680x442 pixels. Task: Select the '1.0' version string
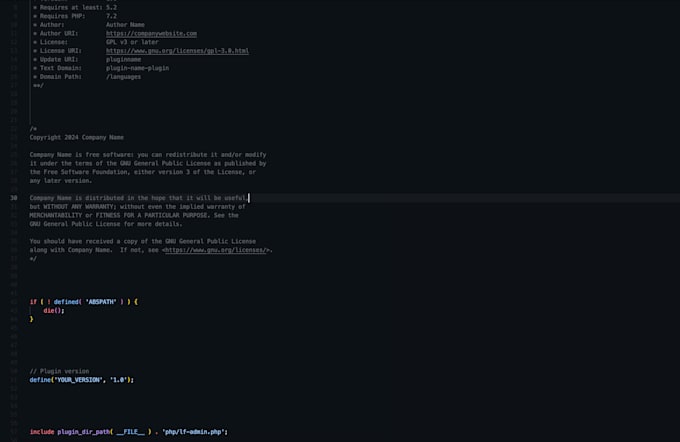click(118, 380)
